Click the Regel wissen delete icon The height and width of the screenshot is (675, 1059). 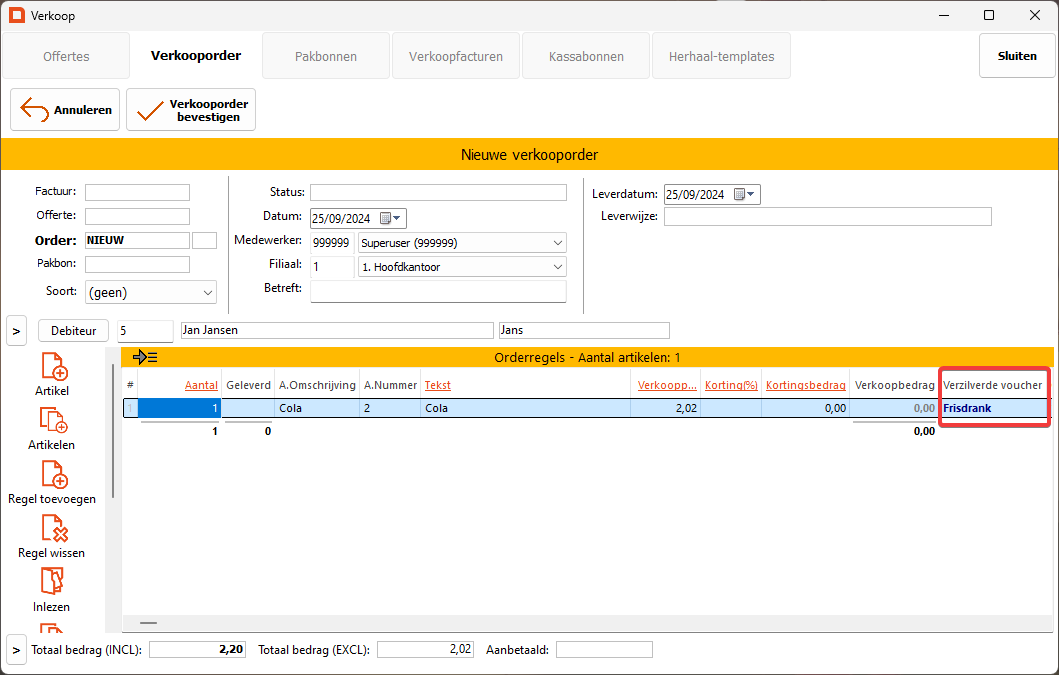pyautogui.click(x=53, y=528)
